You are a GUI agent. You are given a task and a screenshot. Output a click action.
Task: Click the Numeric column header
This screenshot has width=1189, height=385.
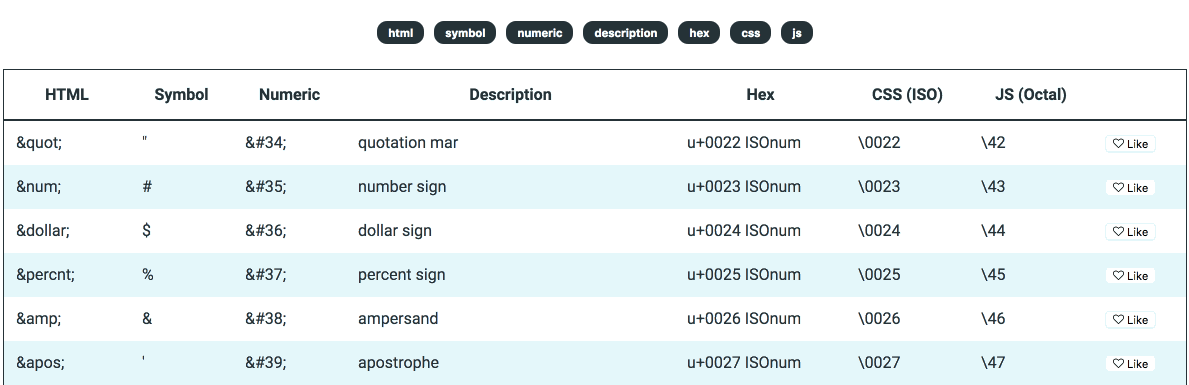290,95
